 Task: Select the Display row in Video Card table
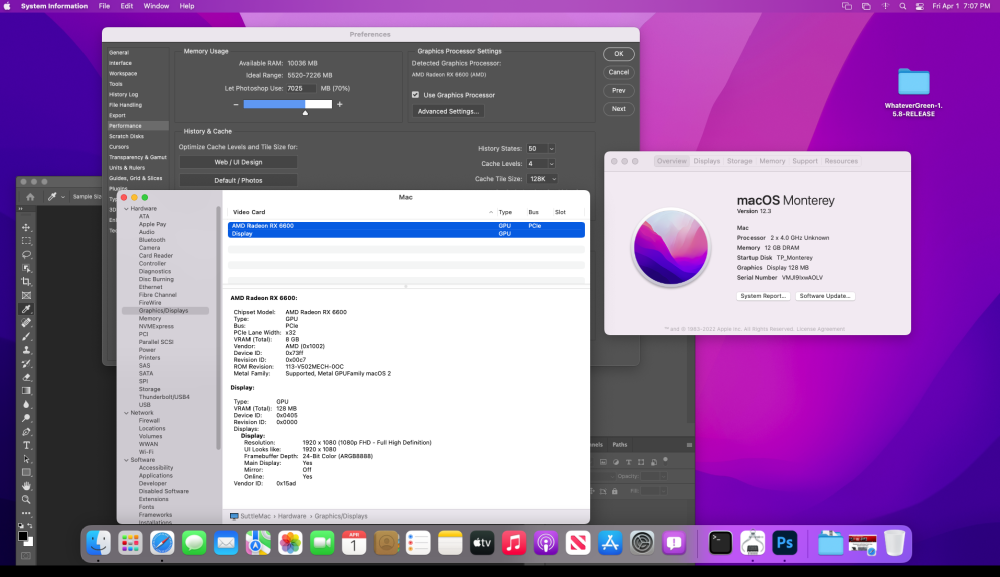pos(406,234)
